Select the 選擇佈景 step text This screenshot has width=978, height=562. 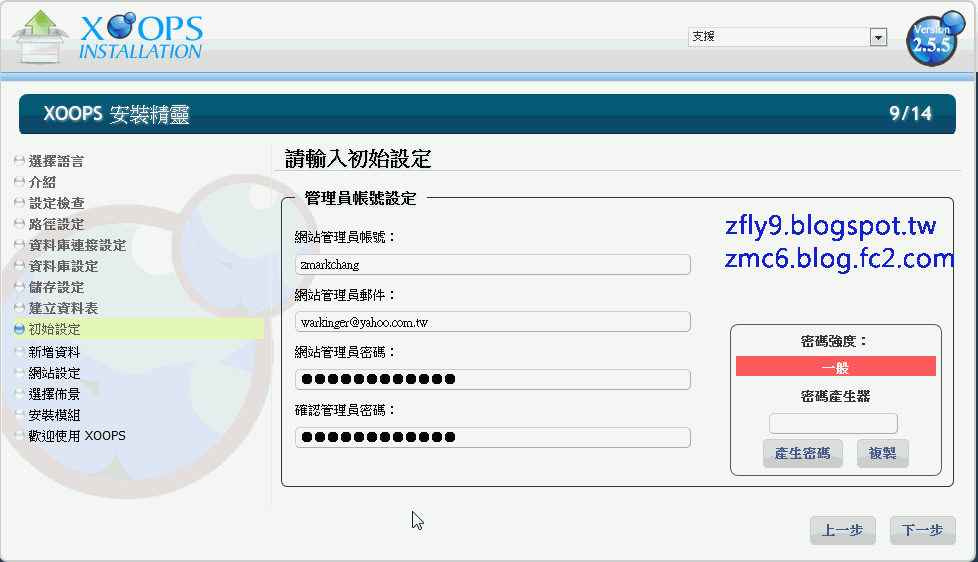[x=54, y=394]
